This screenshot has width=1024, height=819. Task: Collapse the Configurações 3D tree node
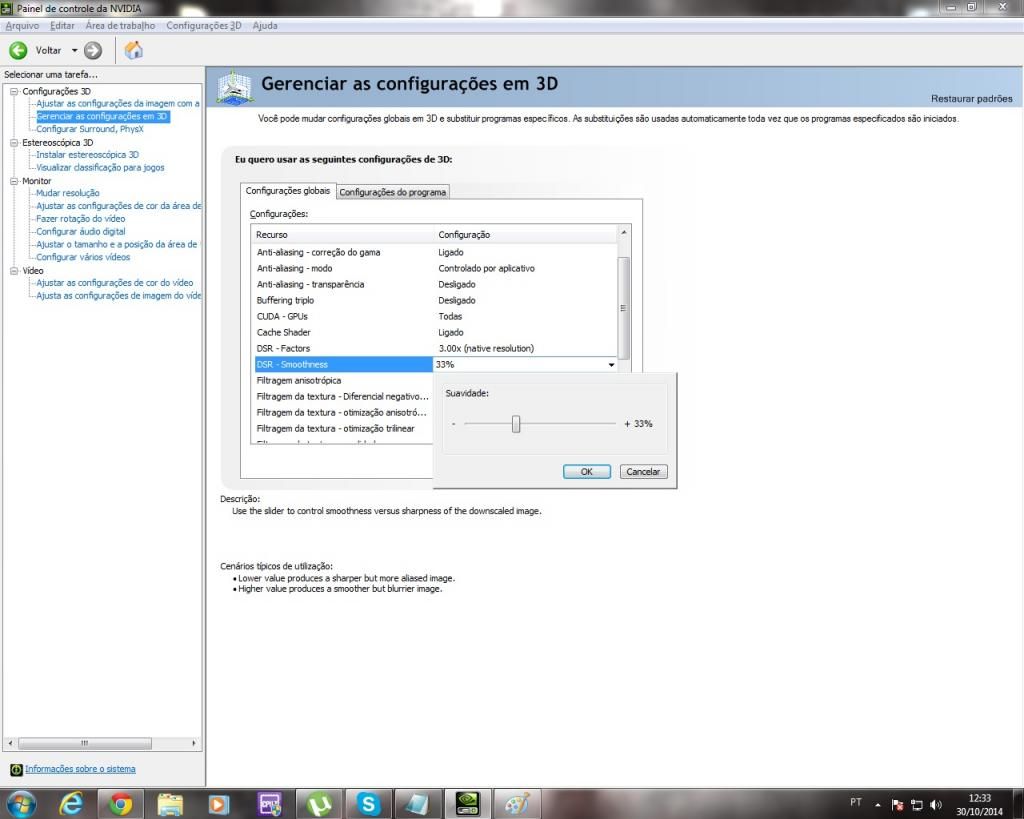[x=14, y=91]
